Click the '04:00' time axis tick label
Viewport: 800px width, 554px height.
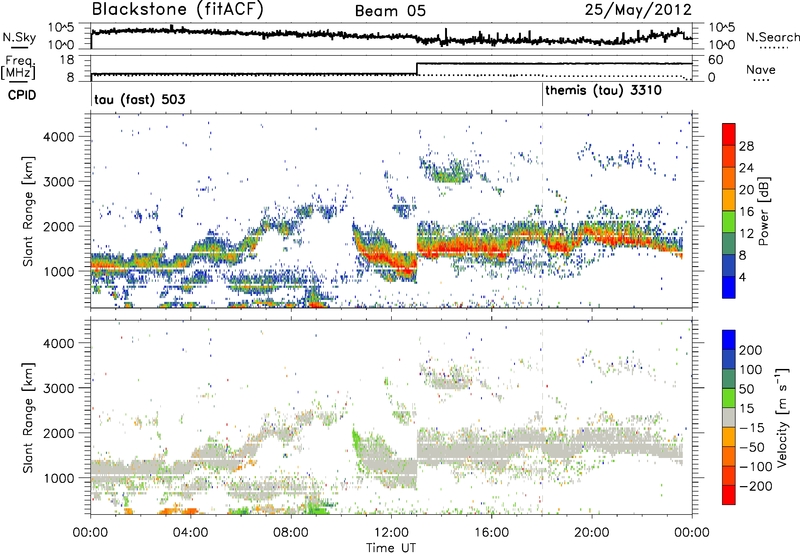point(190,533)
